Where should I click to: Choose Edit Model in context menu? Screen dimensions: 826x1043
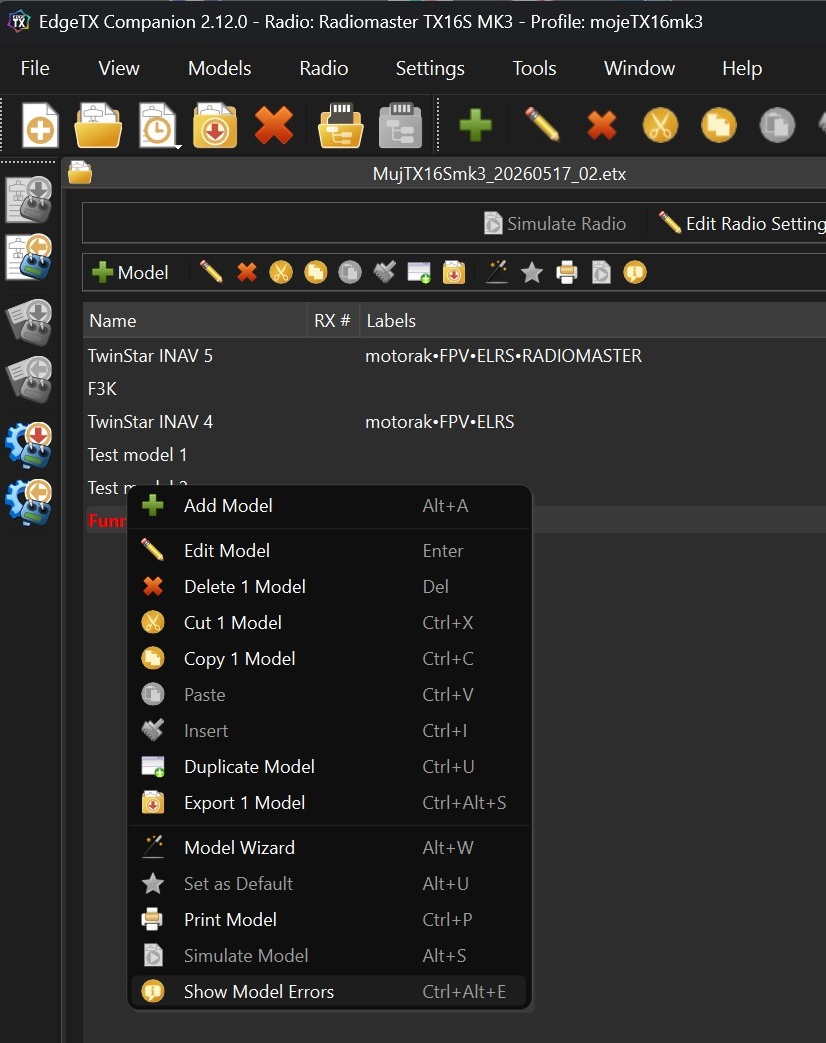point(329,551)
